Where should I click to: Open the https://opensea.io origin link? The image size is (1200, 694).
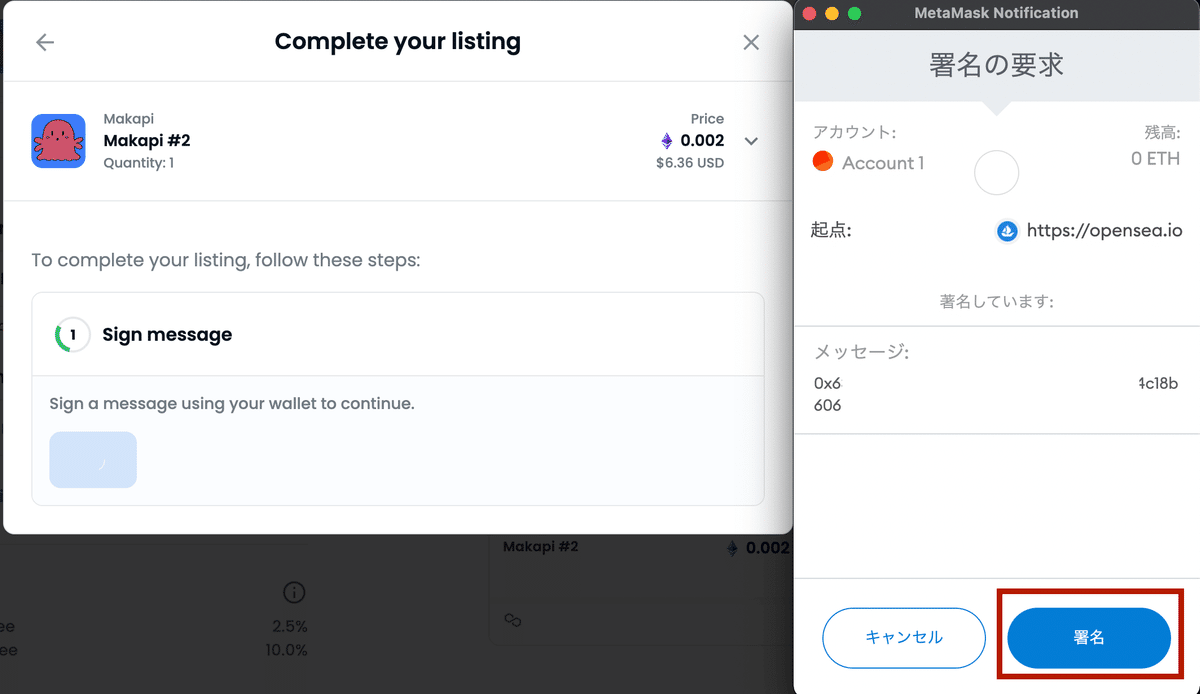pyautogui.click(x=1104, y=231)
